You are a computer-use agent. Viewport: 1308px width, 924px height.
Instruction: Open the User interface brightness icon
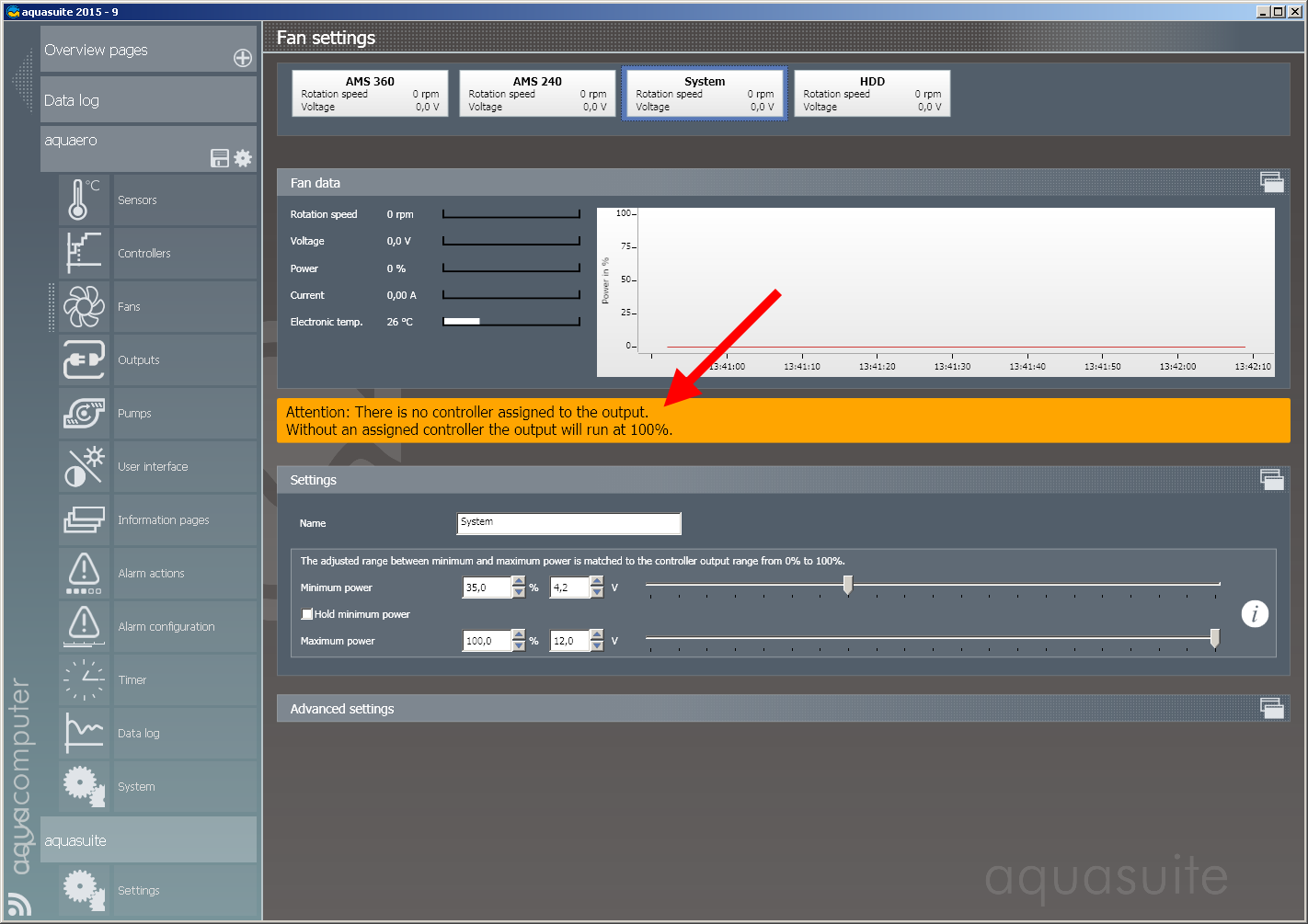click(x=84, y=466)
